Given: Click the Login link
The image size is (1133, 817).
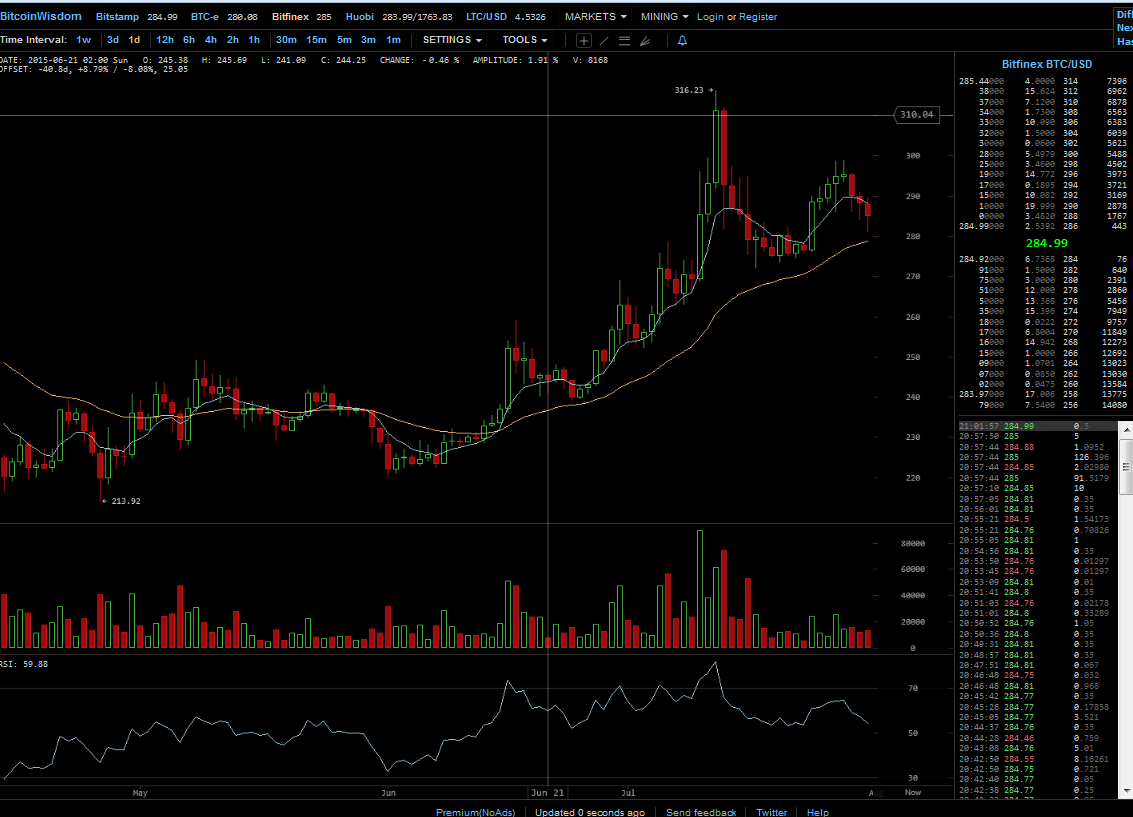Looking at the screenshot, I should [710, 17].
